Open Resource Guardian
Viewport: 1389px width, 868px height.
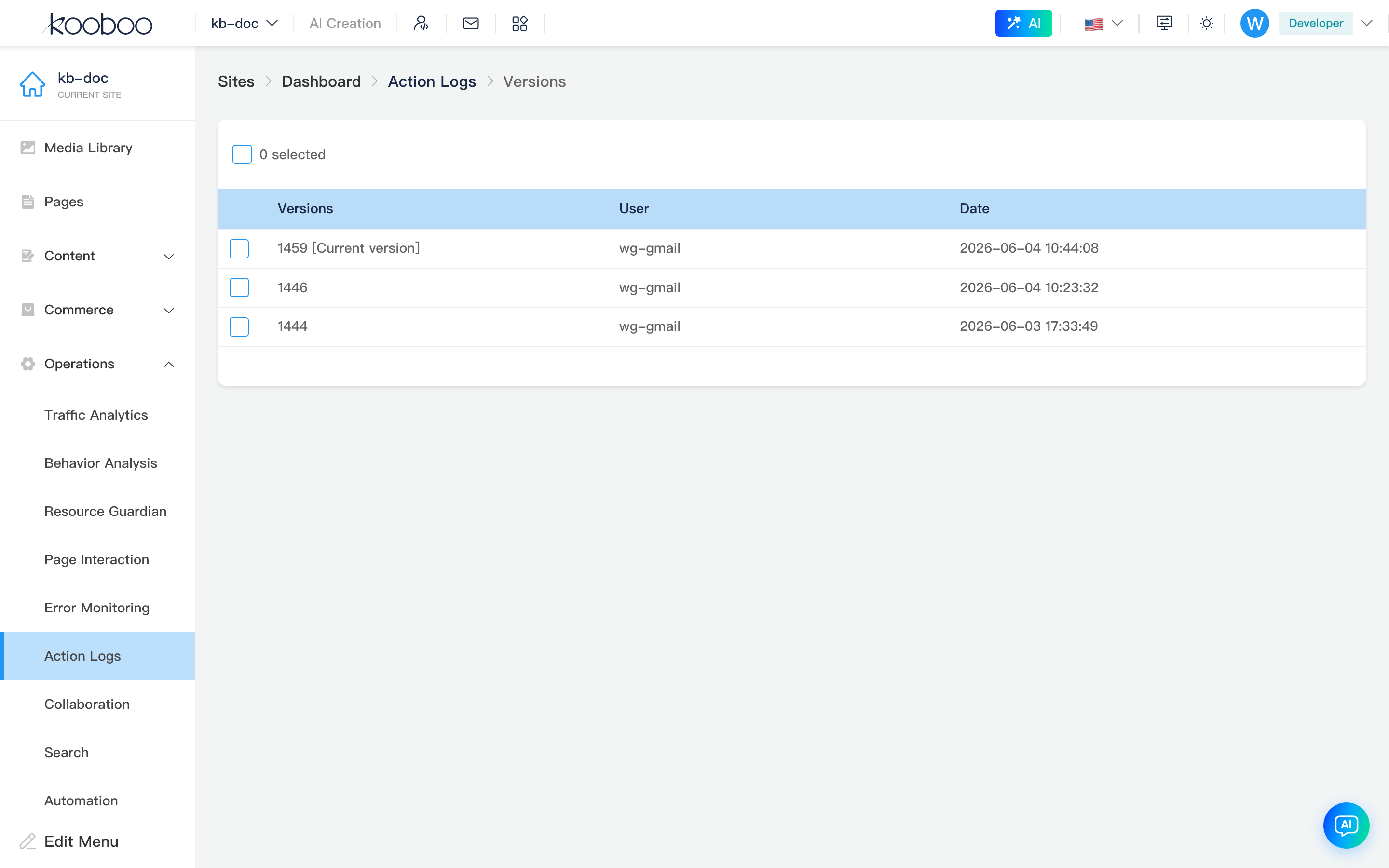(x=105, y=511)
